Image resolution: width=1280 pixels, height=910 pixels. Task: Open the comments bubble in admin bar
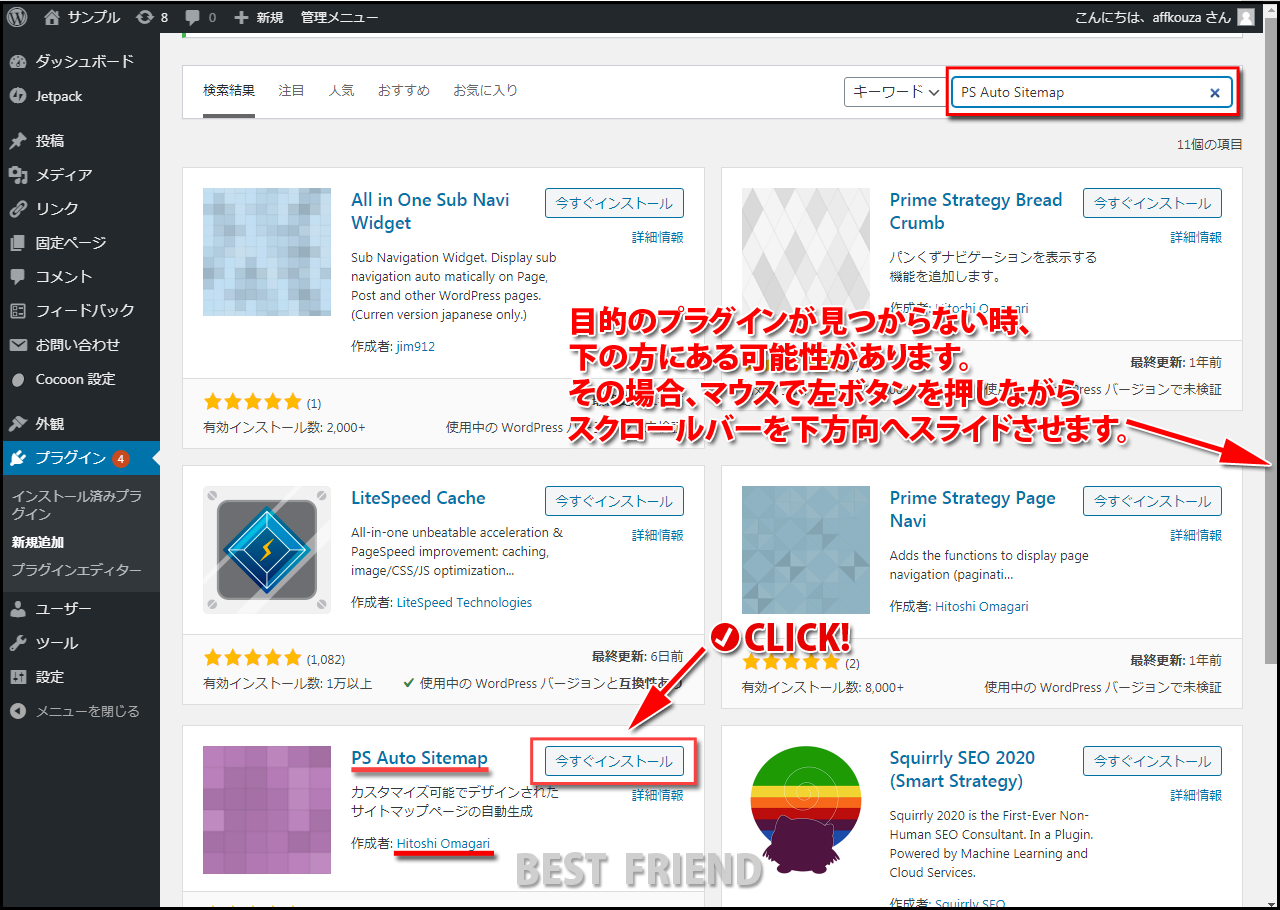201,17
